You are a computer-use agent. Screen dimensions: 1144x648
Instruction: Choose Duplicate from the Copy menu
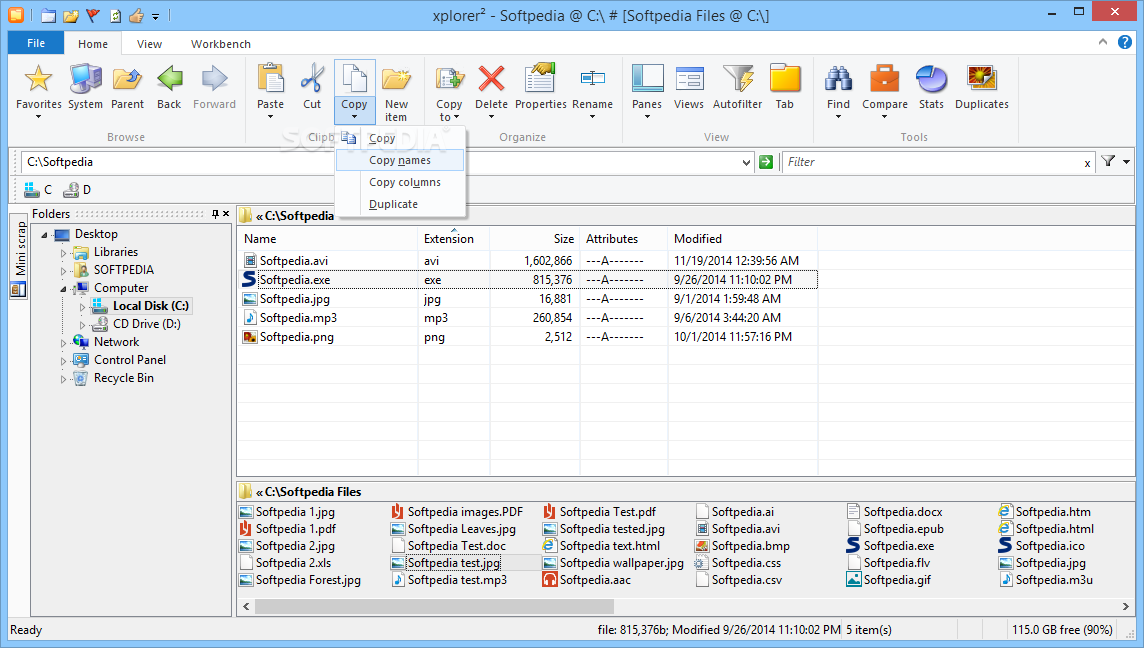click(400, 204)
